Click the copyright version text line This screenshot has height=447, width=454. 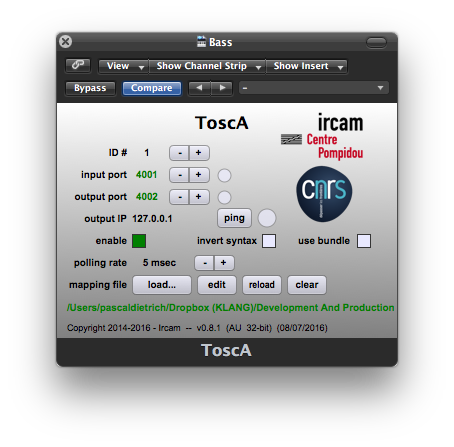[197, 328]
